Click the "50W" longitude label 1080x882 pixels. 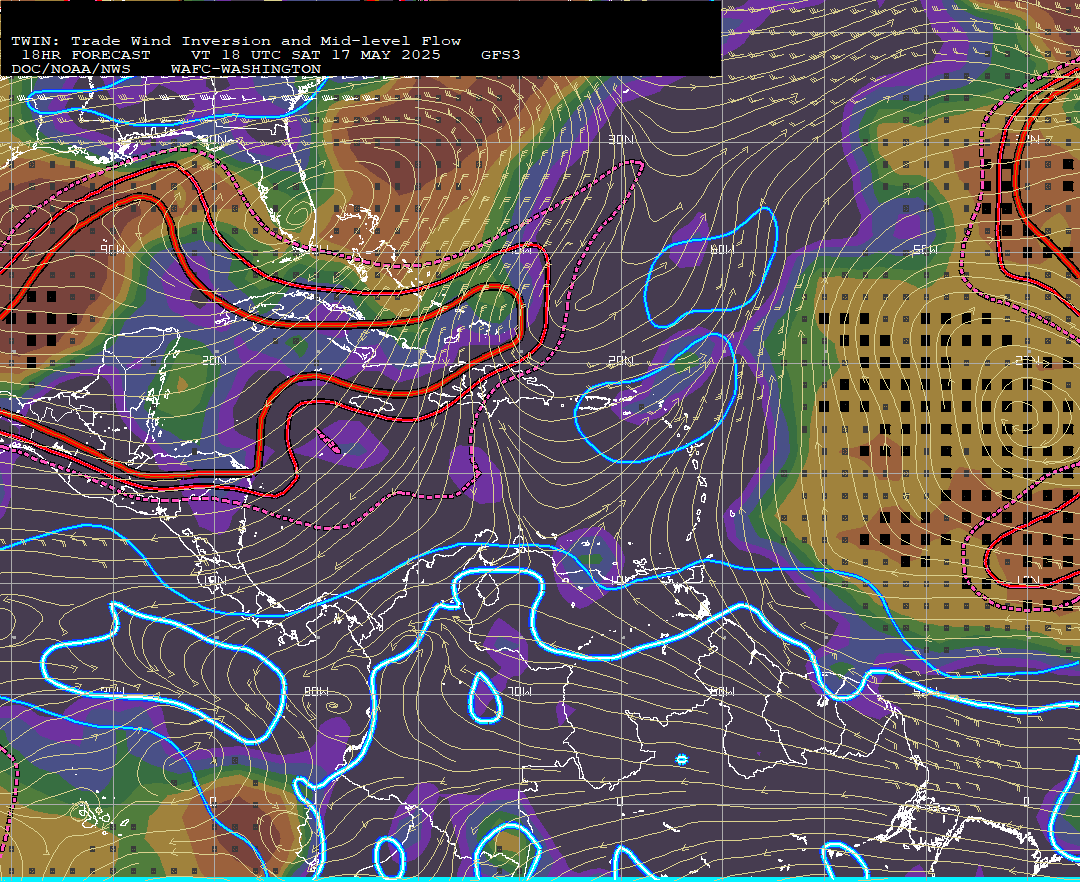pyautogui.click(x=924, y=250)
